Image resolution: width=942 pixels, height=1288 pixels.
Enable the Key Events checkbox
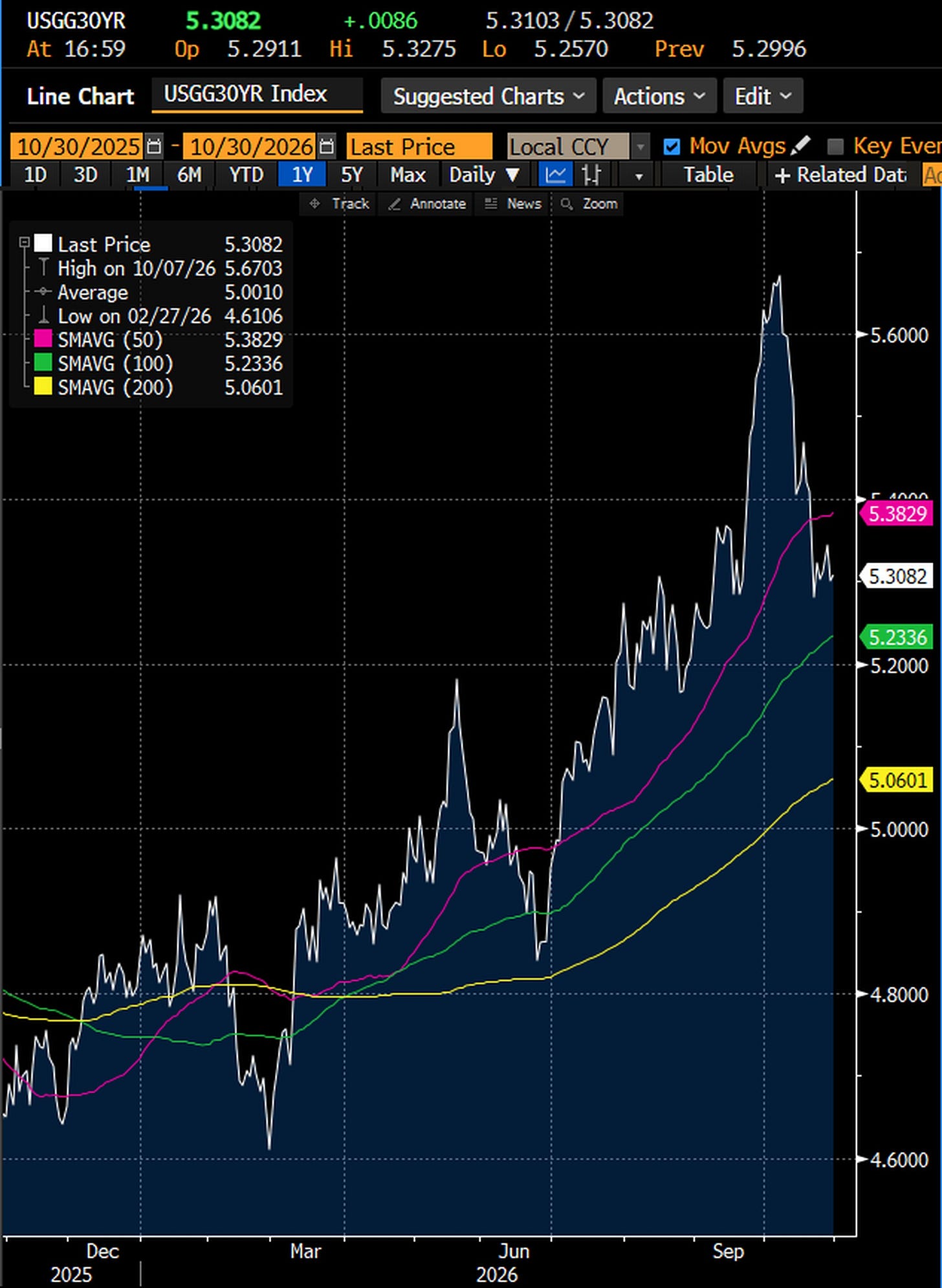[x=835, y=147]
